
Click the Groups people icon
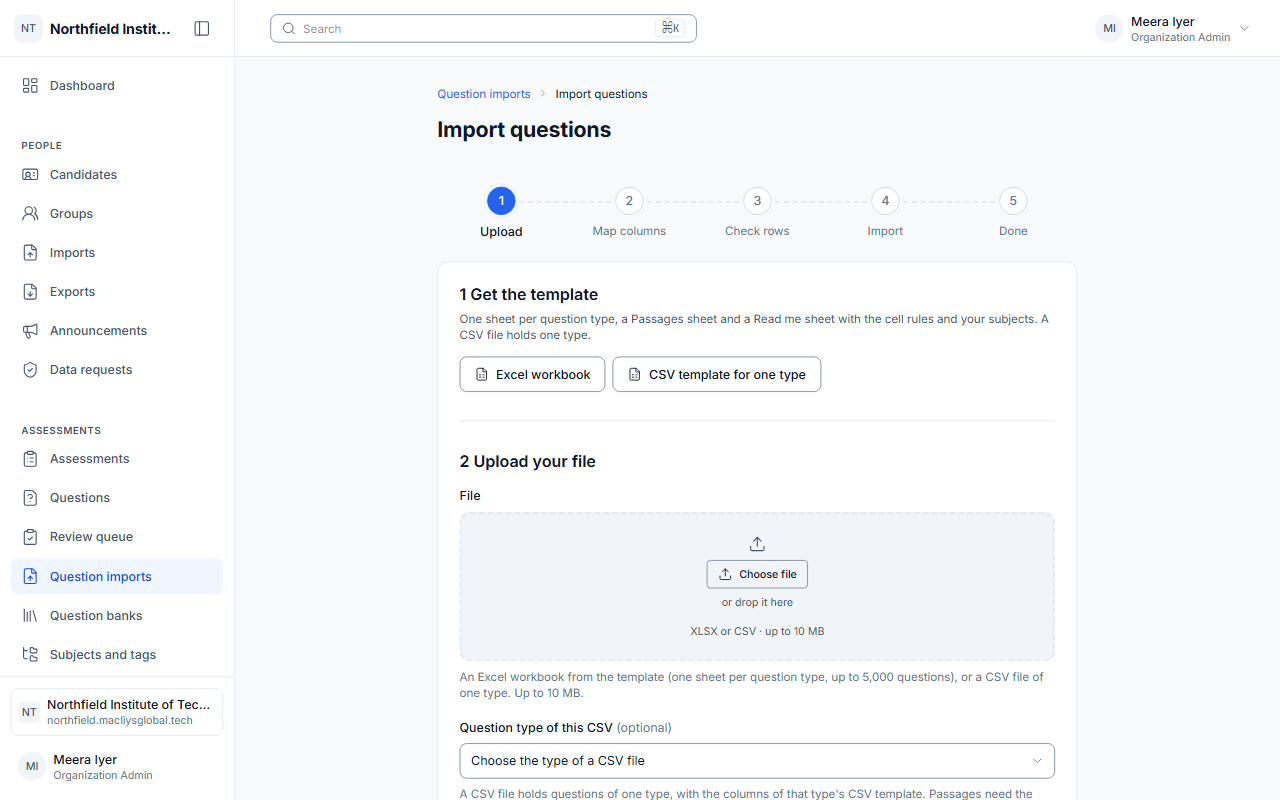tap(30, 214)
